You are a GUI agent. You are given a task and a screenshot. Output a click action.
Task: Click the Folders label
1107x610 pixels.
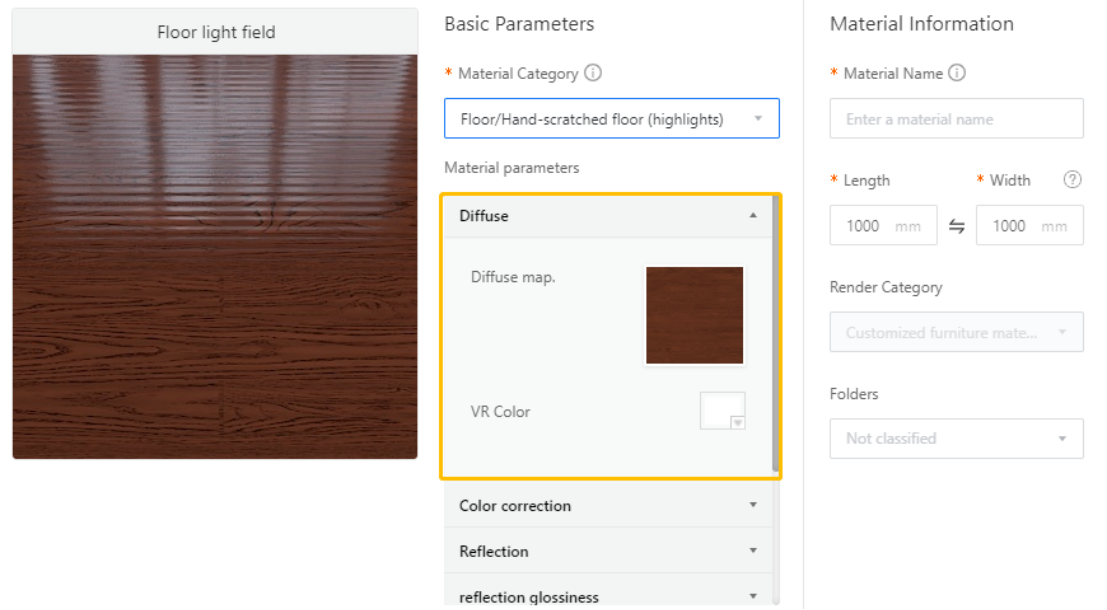pos(854,394)
